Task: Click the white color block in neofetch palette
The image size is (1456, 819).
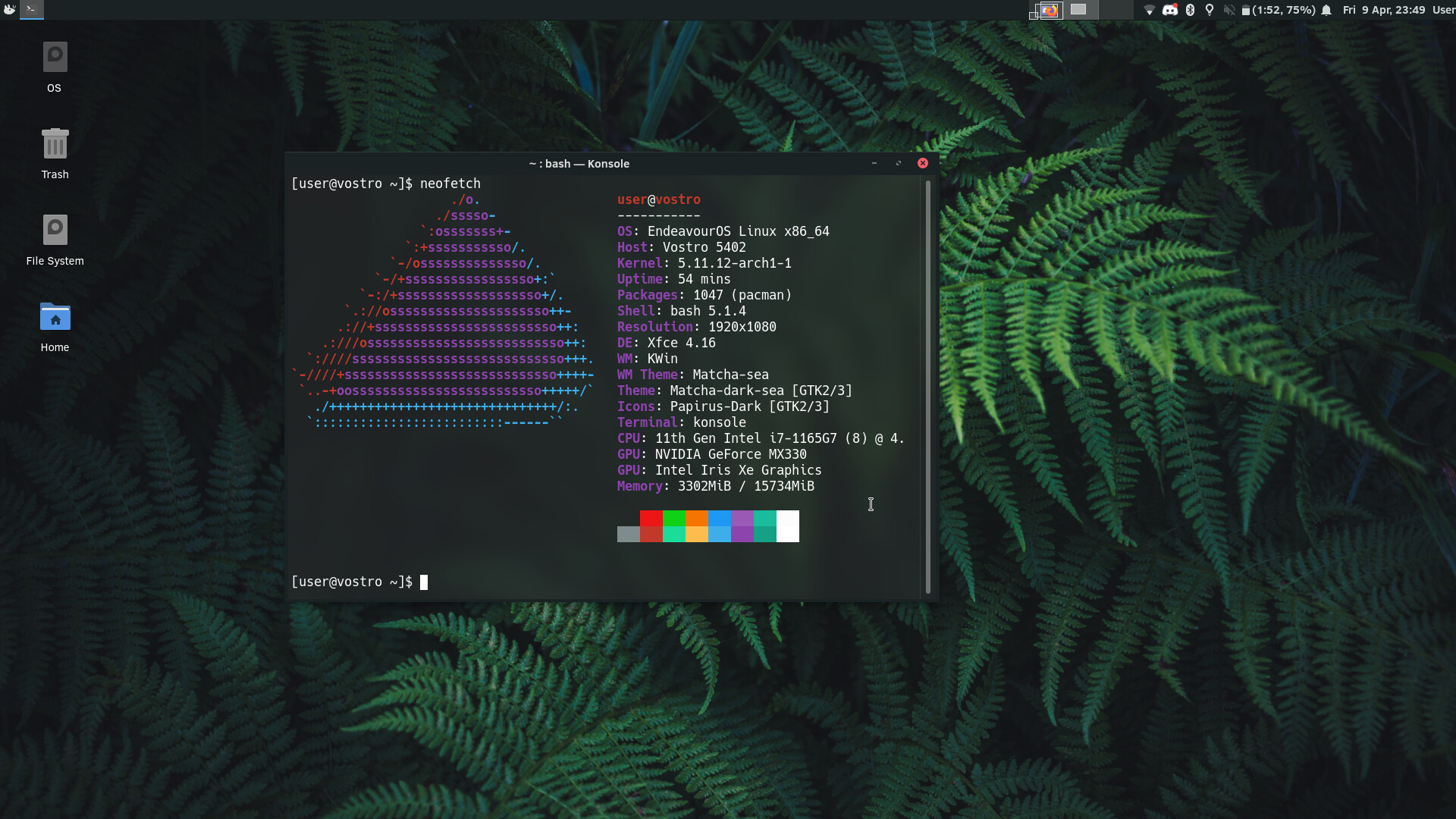Action: pyautogui.click(x=787, y=526)
